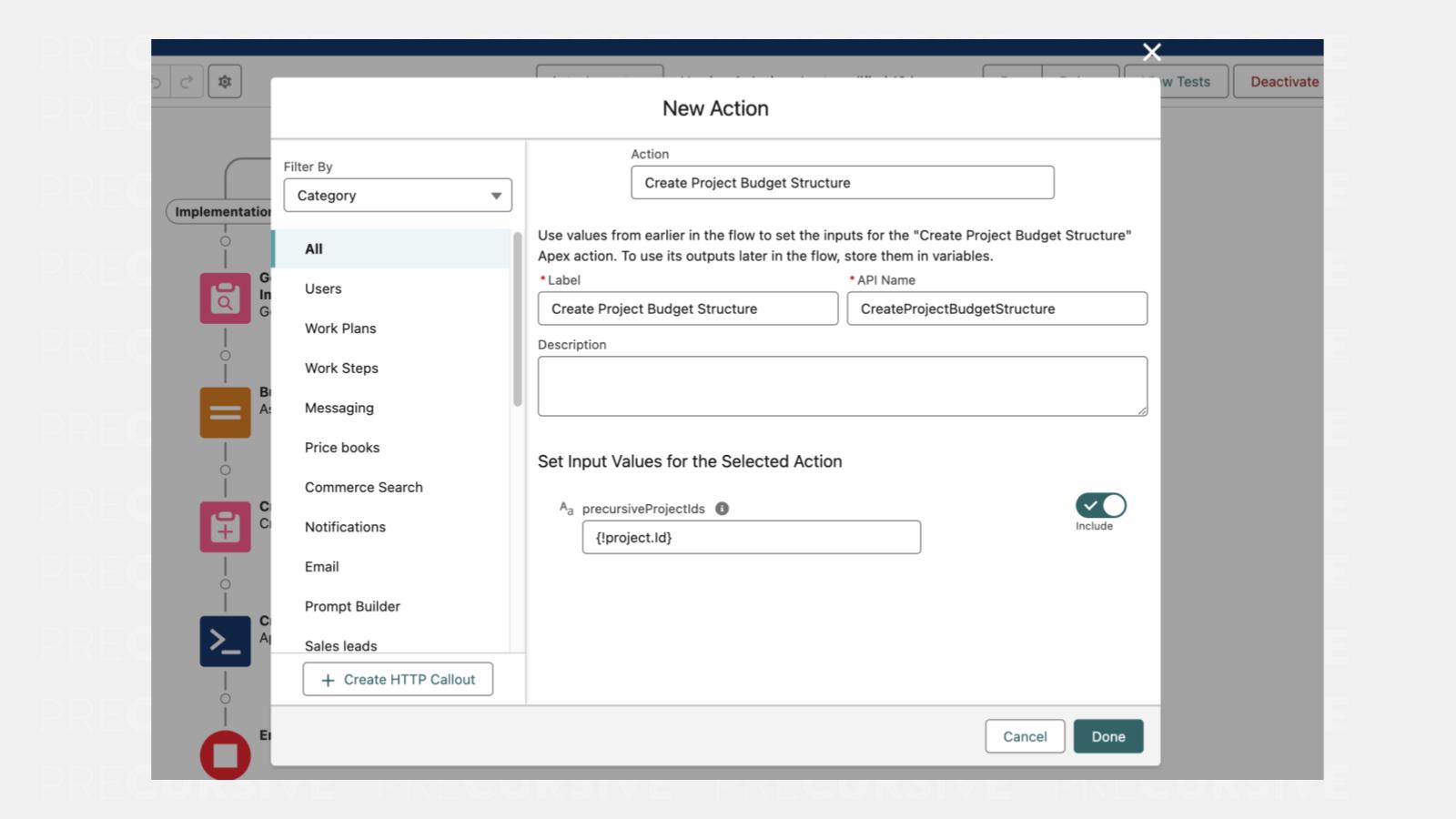The height and width of the screenshot is (819, 1456).
Task: Open the Filter By Category dropdown
Action: 398,196
